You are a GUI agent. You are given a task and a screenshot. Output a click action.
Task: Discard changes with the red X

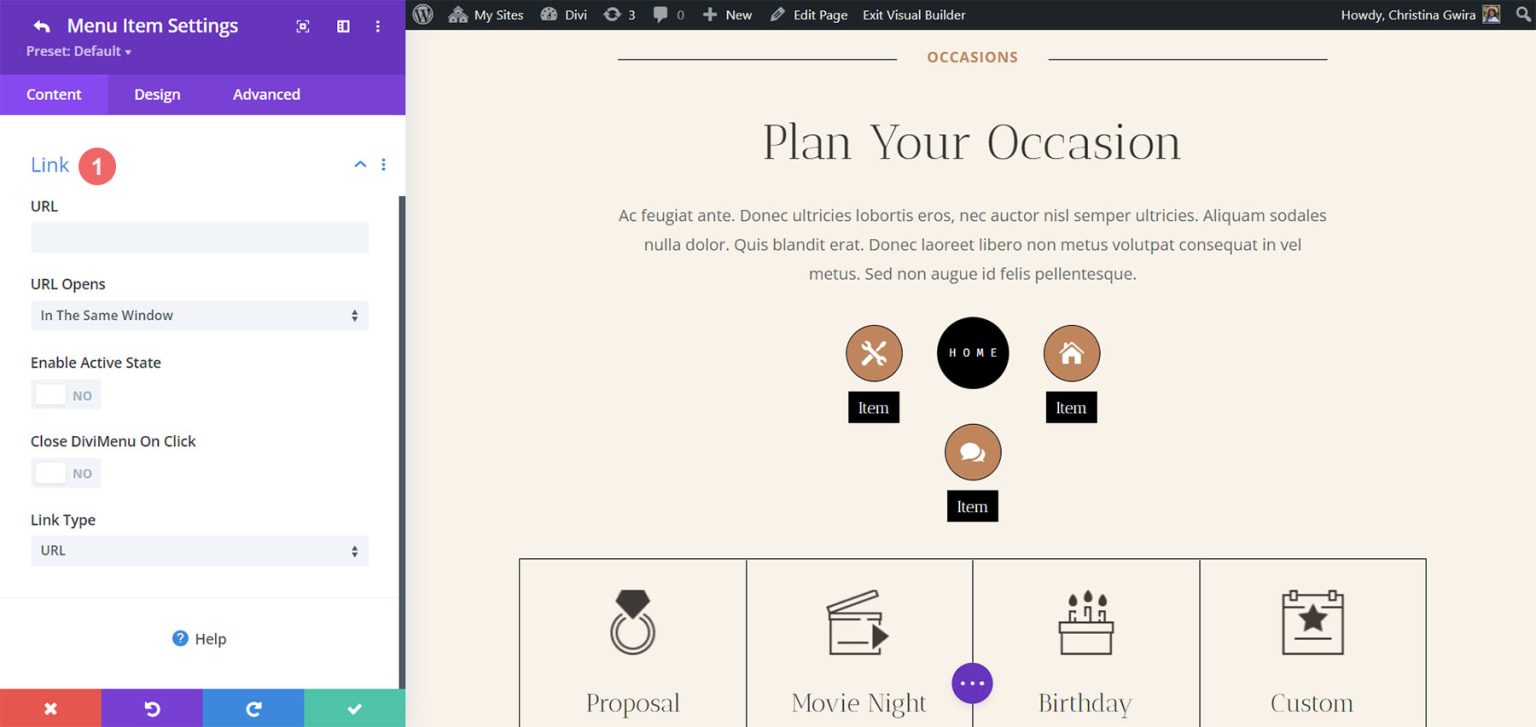[50, 708]
